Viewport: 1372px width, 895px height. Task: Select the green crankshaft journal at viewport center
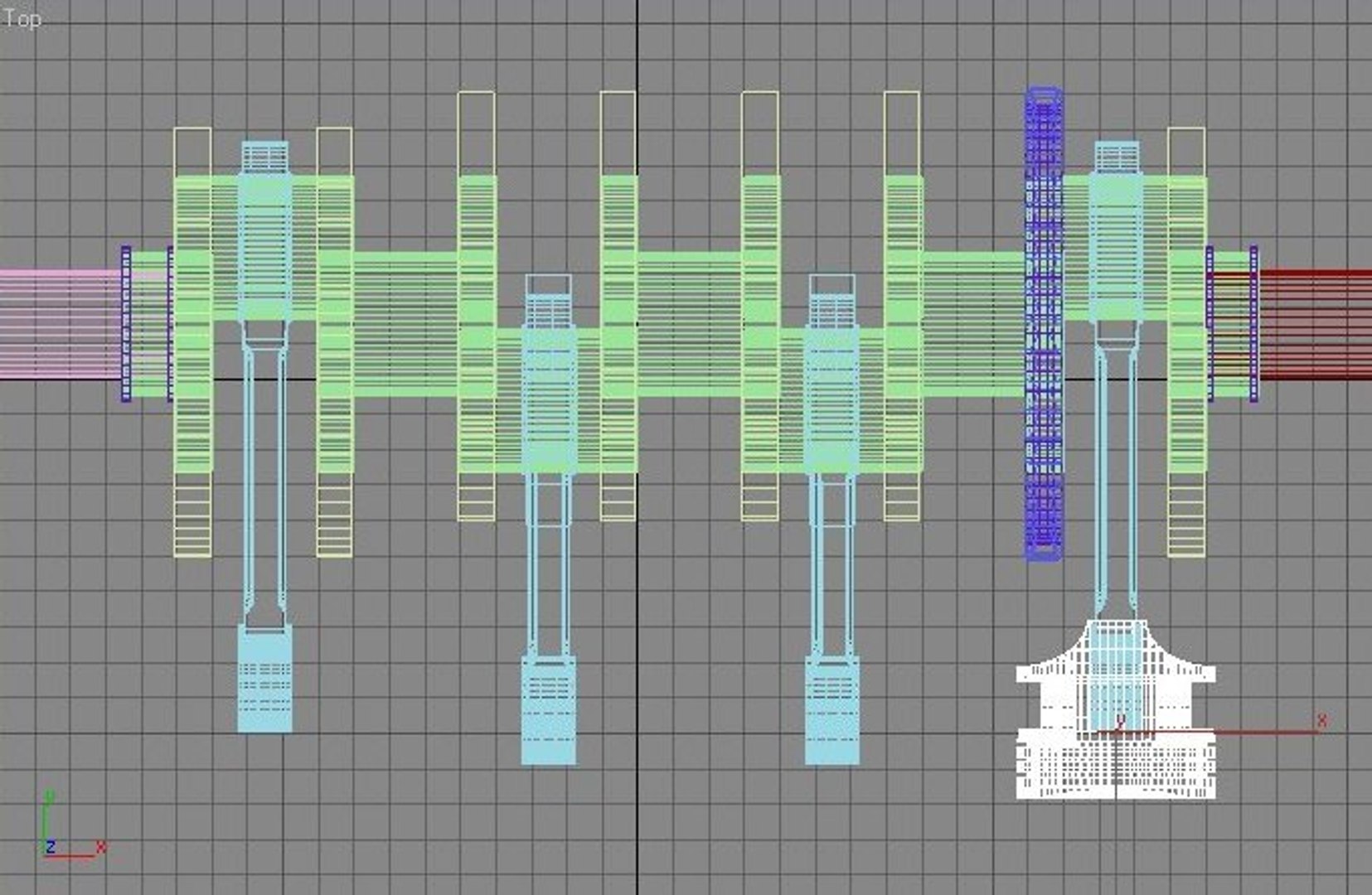pos(689,324)
